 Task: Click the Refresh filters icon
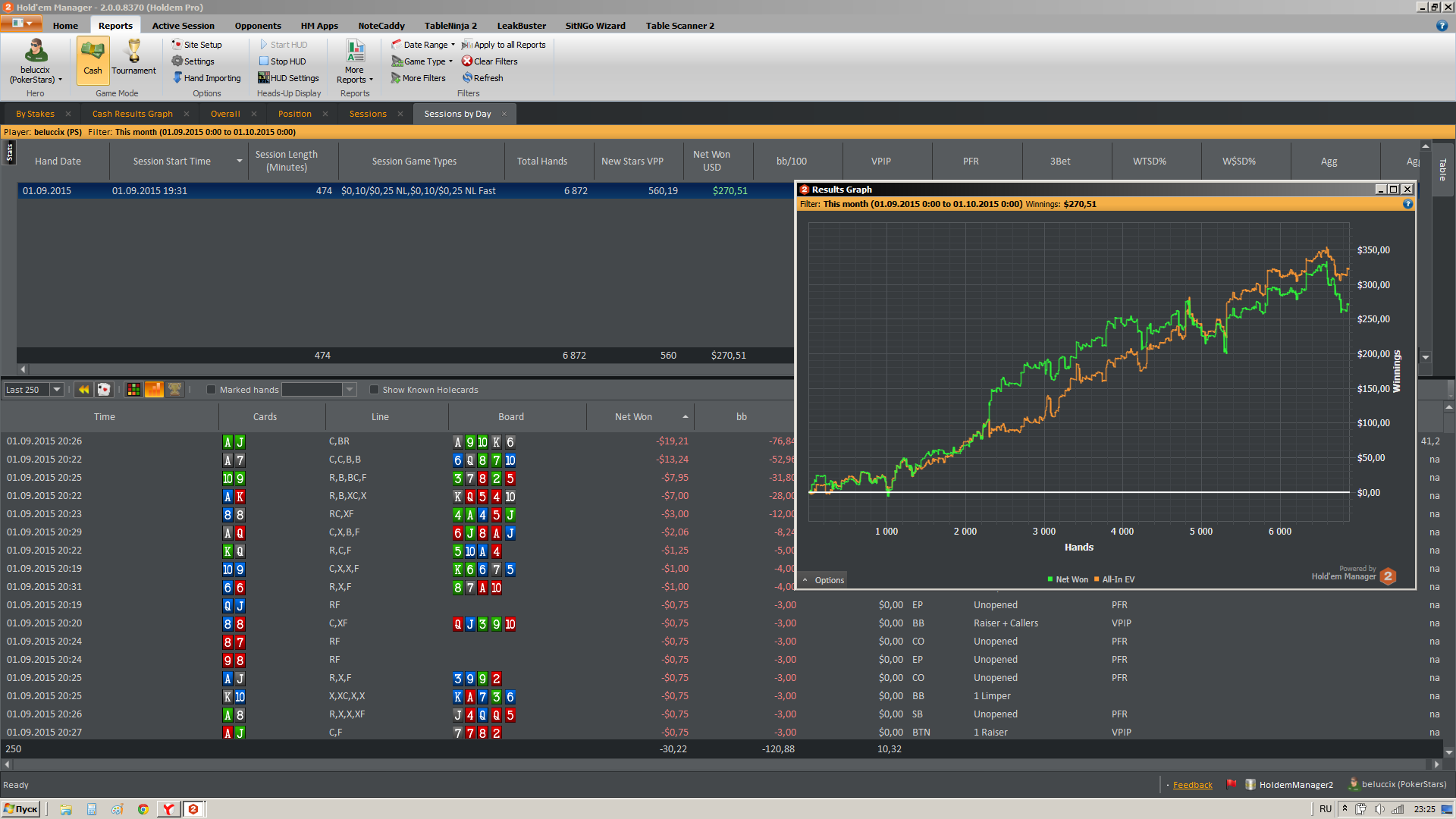467,78
